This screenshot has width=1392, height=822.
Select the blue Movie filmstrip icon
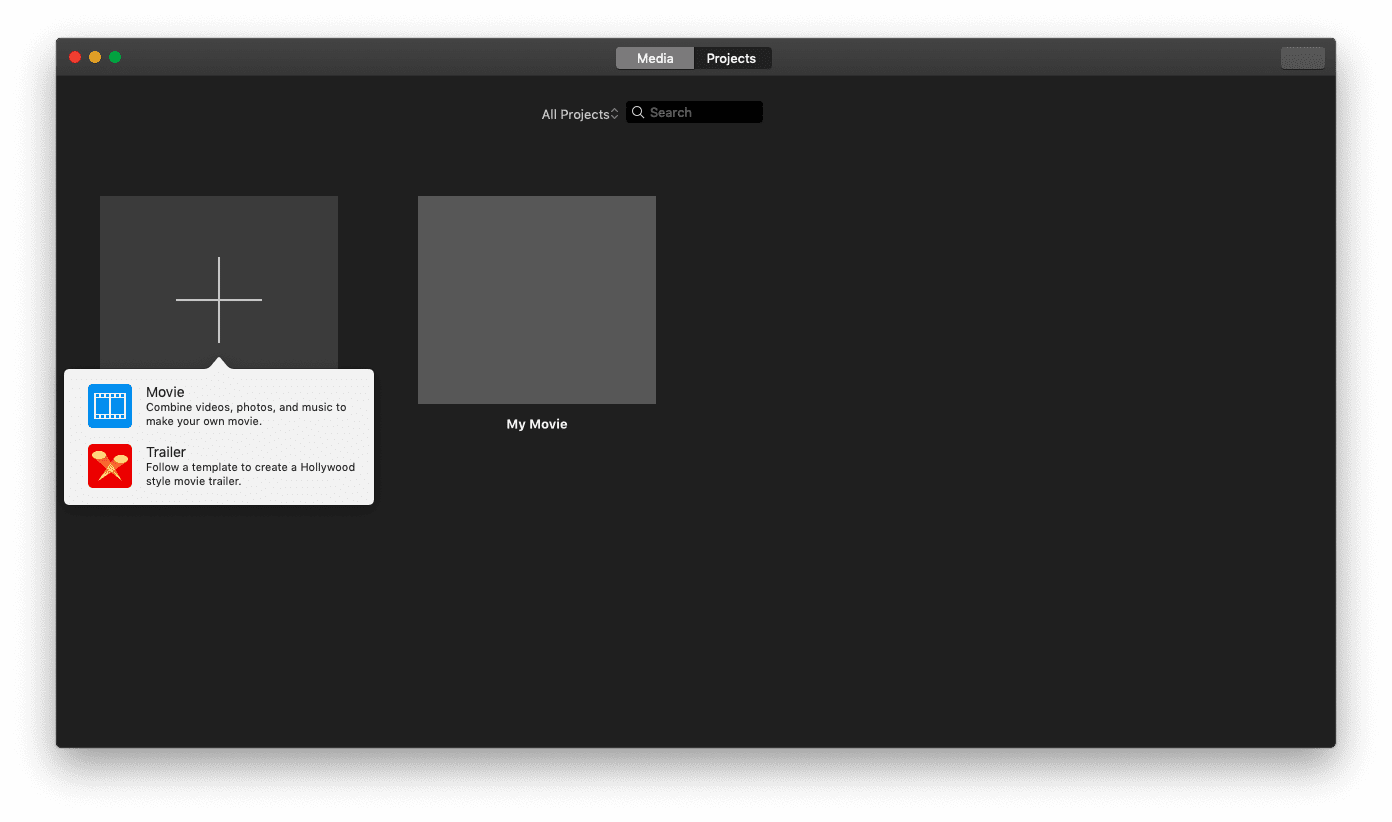pos(110,406)
